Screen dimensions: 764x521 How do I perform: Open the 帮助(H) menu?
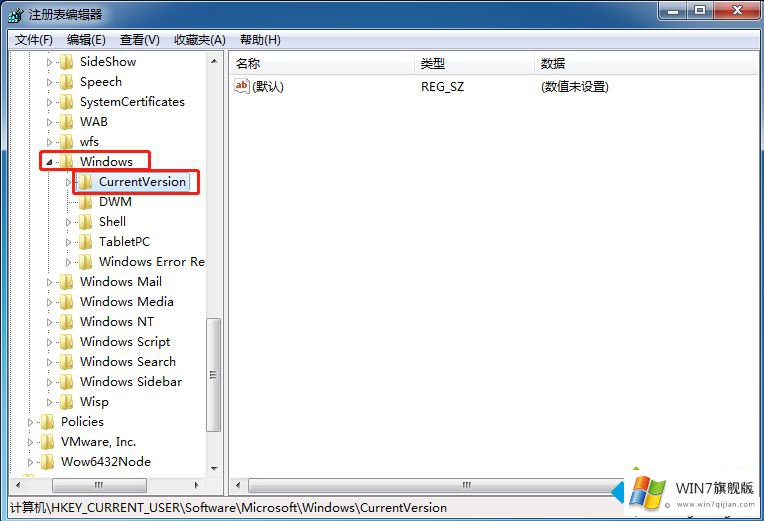tap(260, 40)
